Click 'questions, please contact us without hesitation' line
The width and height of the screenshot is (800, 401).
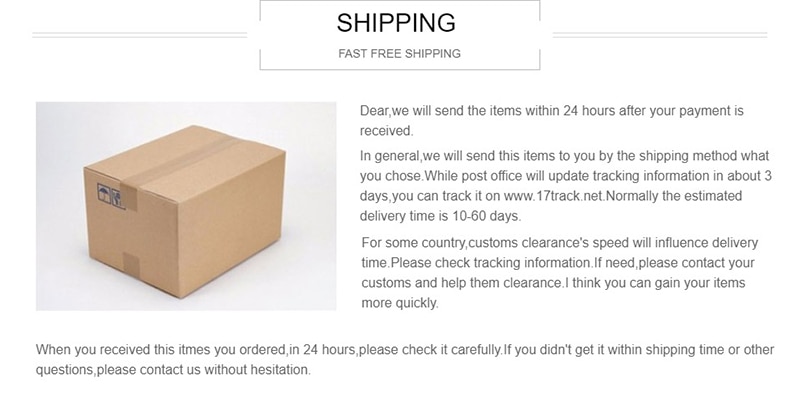tap(173, 370)
